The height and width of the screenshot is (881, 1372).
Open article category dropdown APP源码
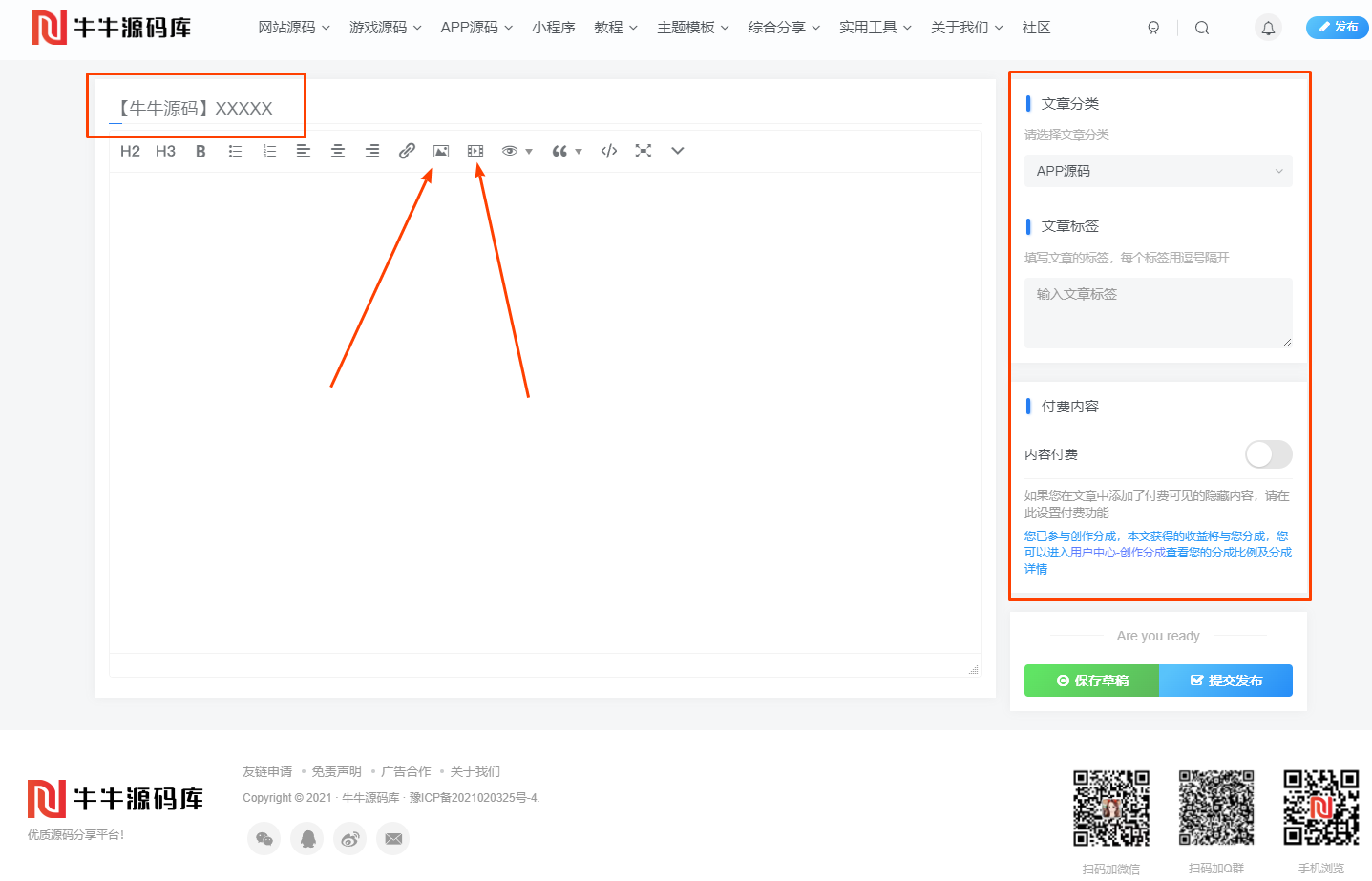[1158, 171]
